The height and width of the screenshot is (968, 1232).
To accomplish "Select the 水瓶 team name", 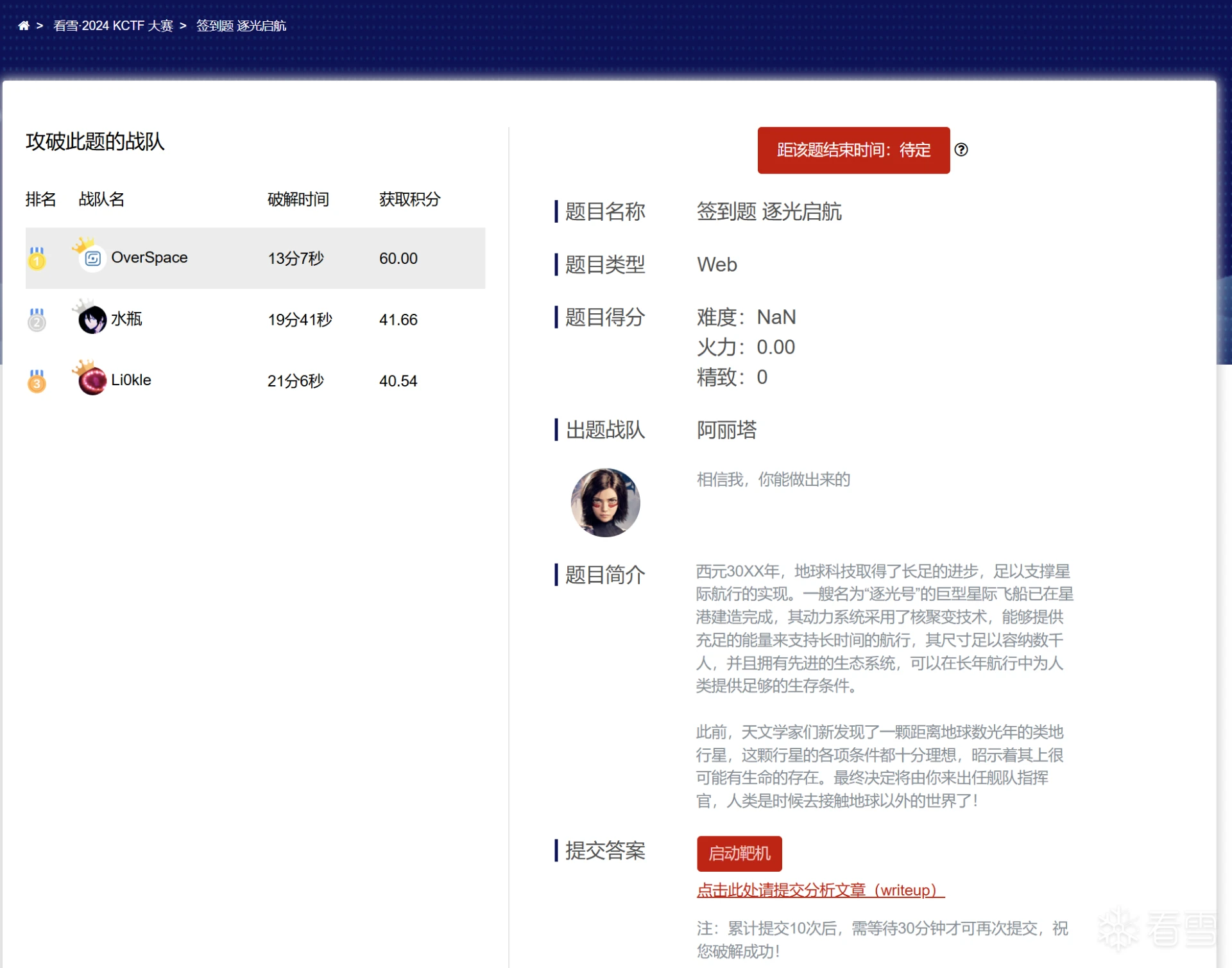I will pyautogui.click(x=126, y=319).
